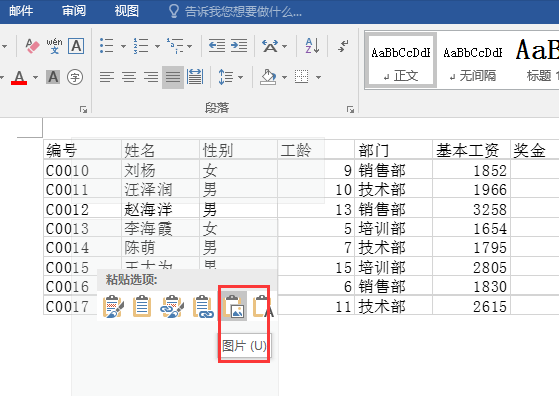Viewport: 559px width, 396px height.
Task: Click the 编号 header cell
Action: point(82,150)
